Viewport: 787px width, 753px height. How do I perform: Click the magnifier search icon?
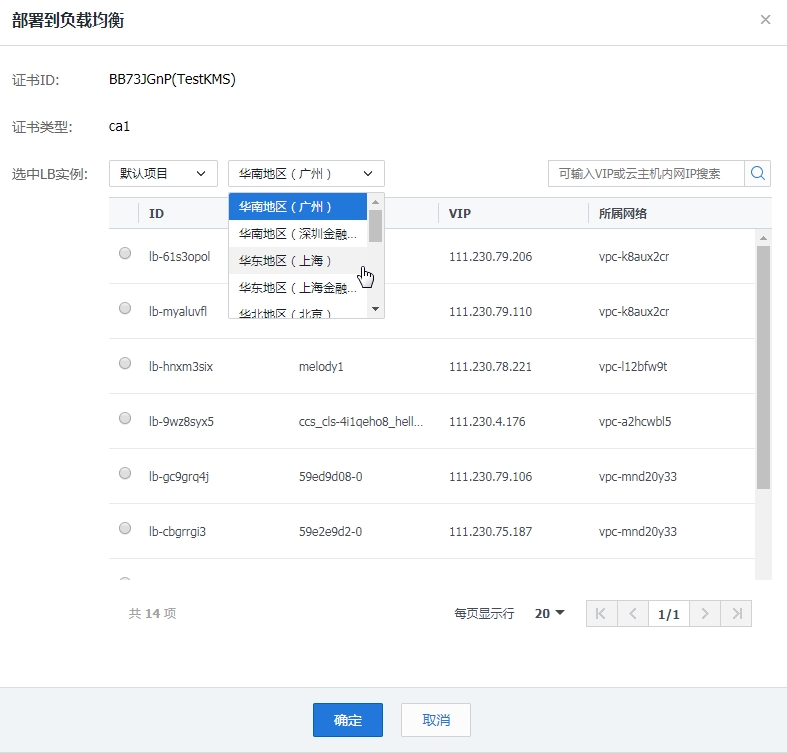pyautogui.click(x=758, y=173)
